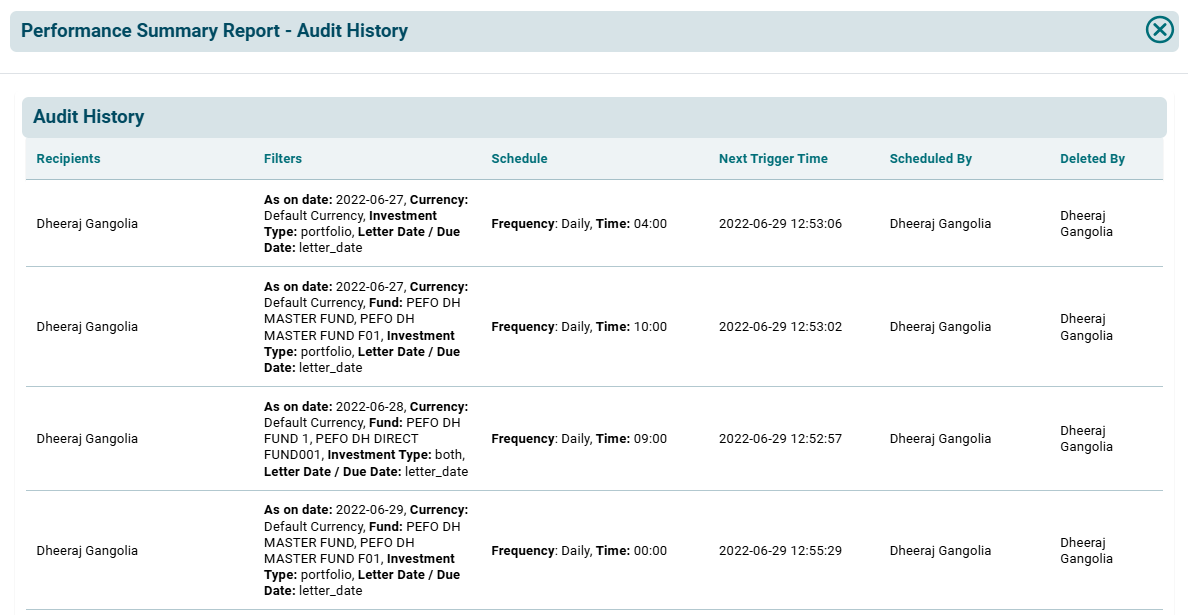Click filters with As on date 2022-06-28
Screen dimensions: 1188x615
365,439
